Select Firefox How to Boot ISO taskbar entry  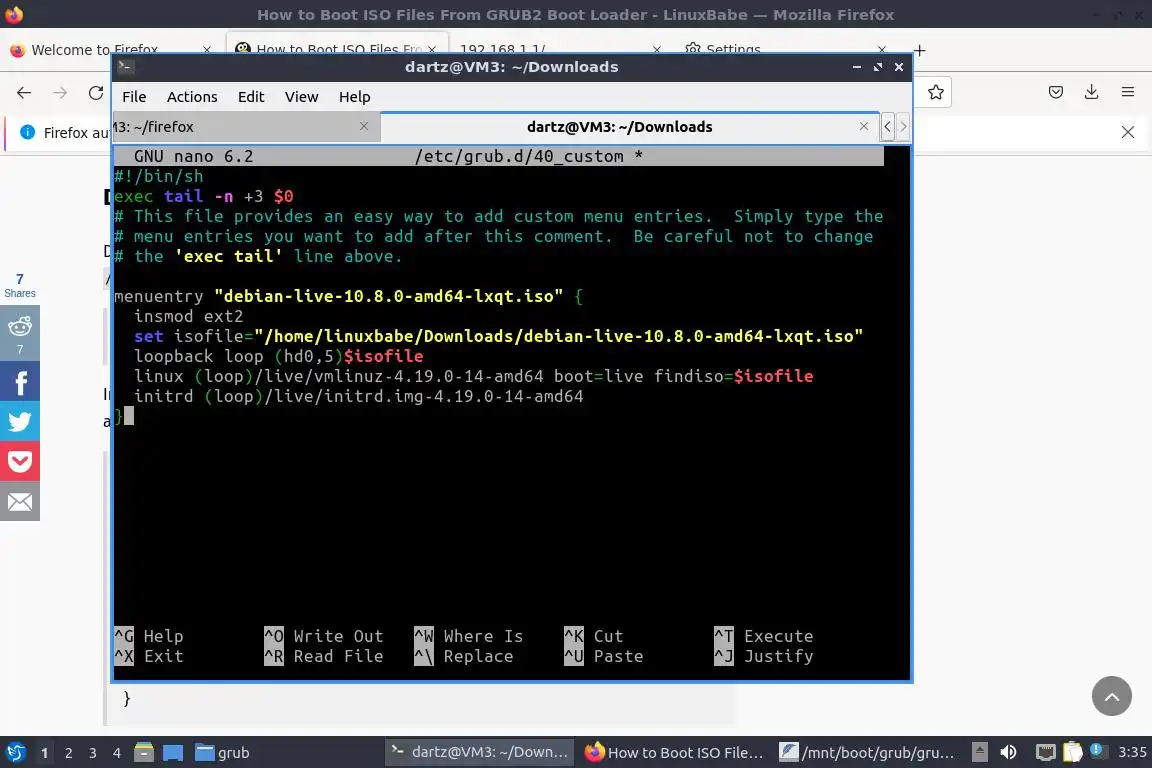[x=674, y=752]
